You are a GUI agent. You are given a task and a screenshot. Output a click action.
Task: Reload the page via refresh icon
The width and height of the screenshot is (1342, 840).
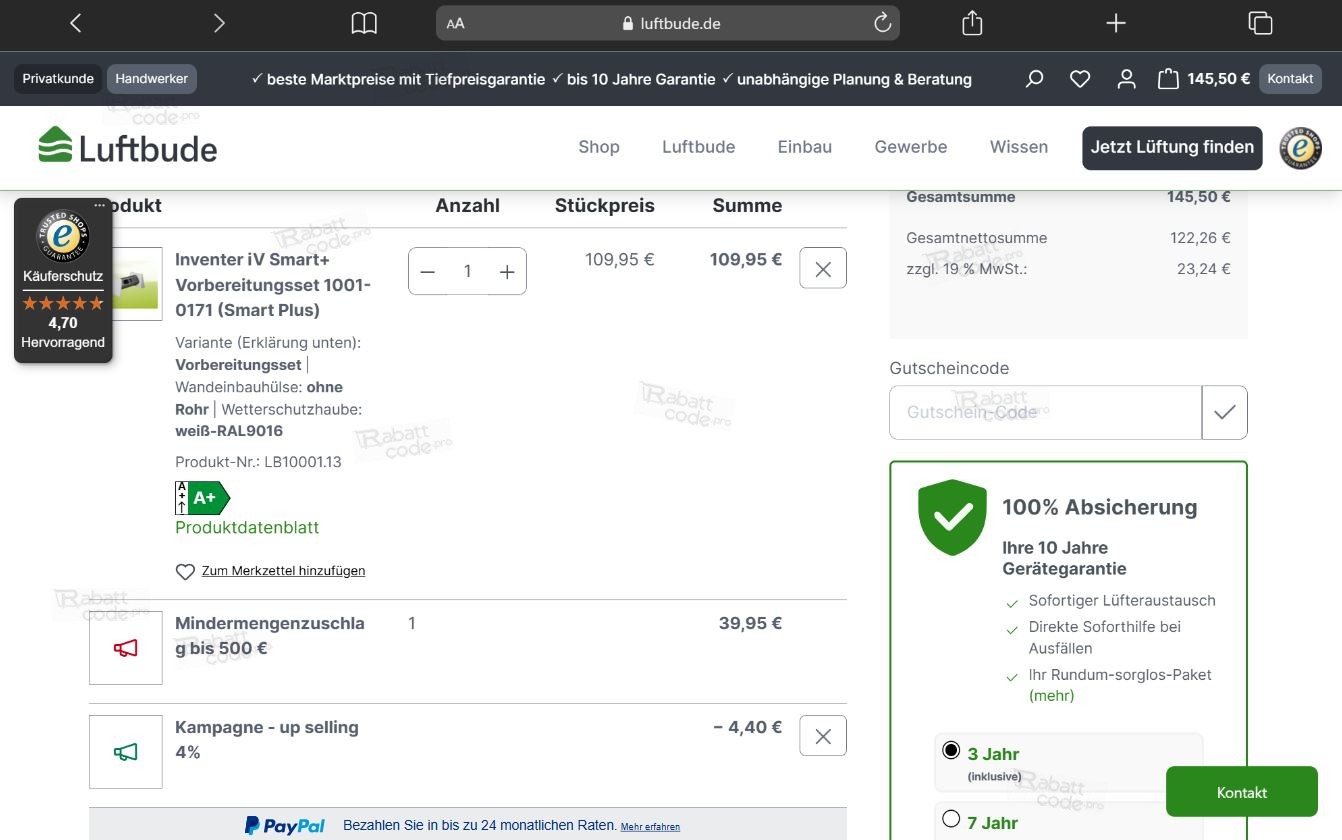click(882, 23)
